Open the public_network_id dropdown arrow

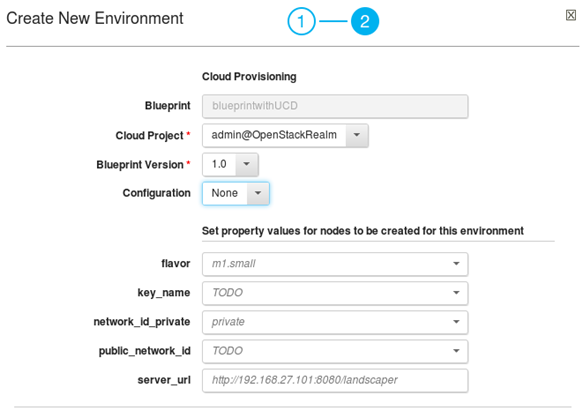456,351
